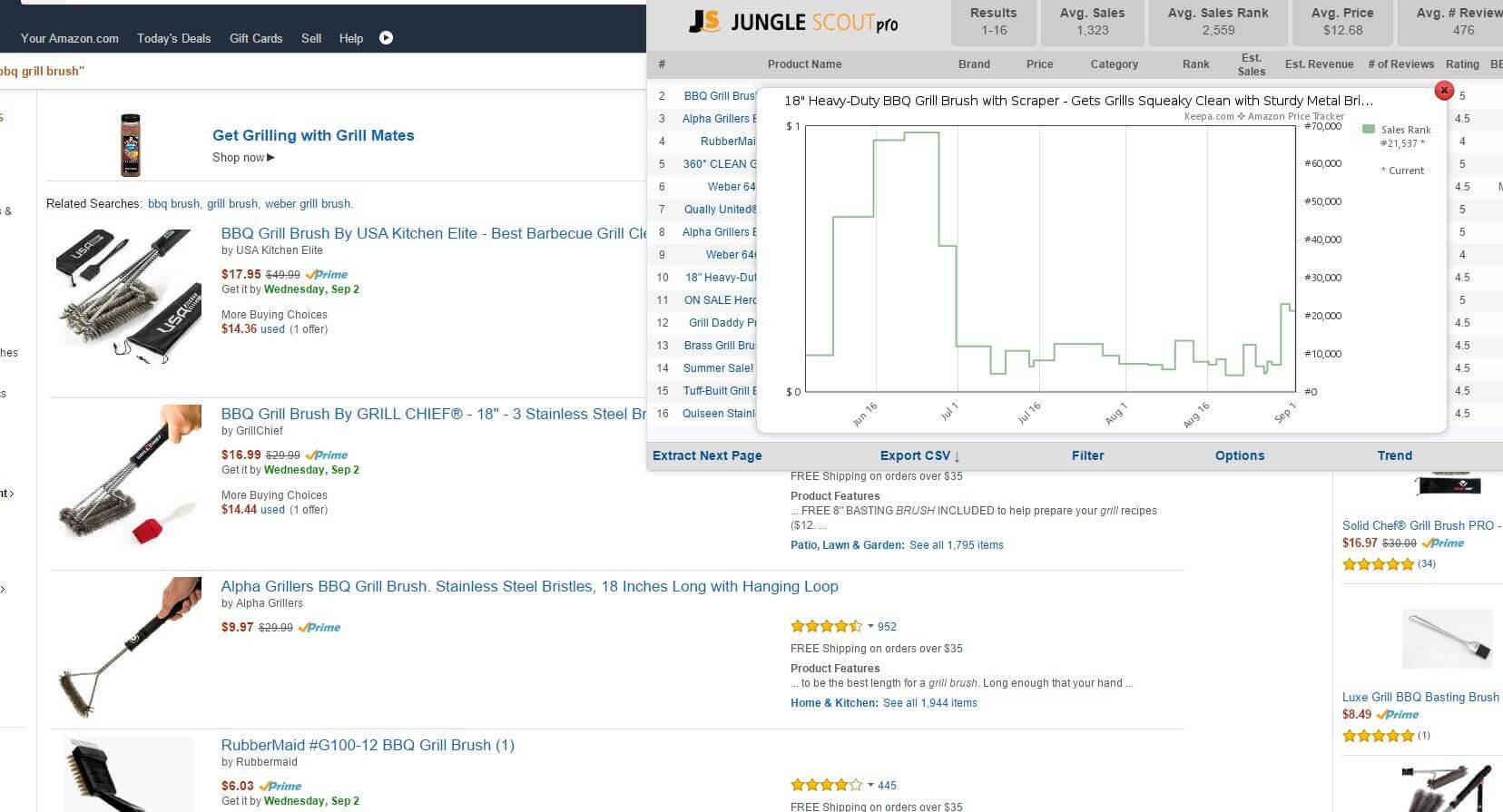
Task: Click Extract Next Page
Action: click(x=707, y=455)
